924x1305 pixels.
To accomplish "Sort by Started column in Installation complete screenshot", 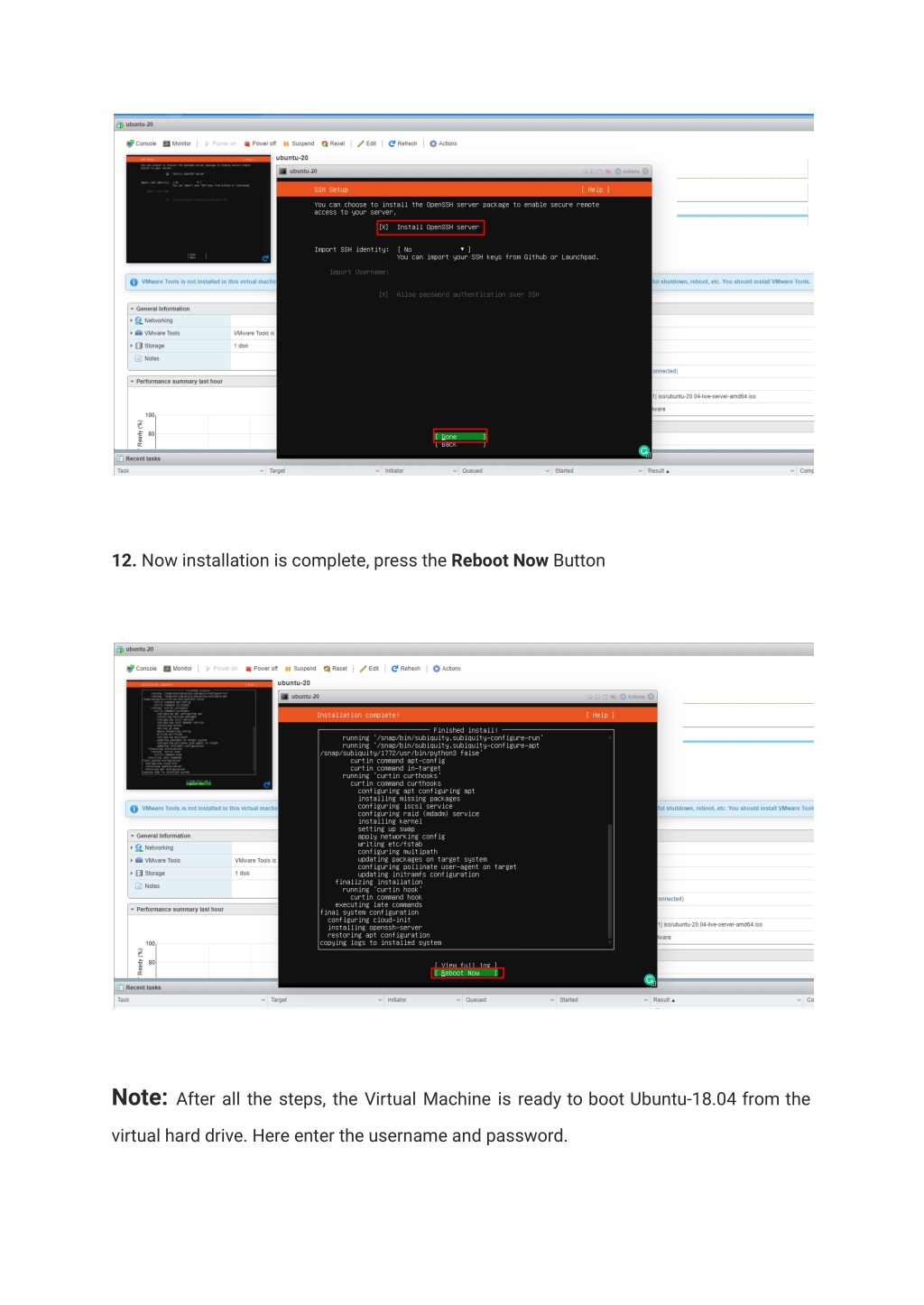I will click(x=602, y=1000).
